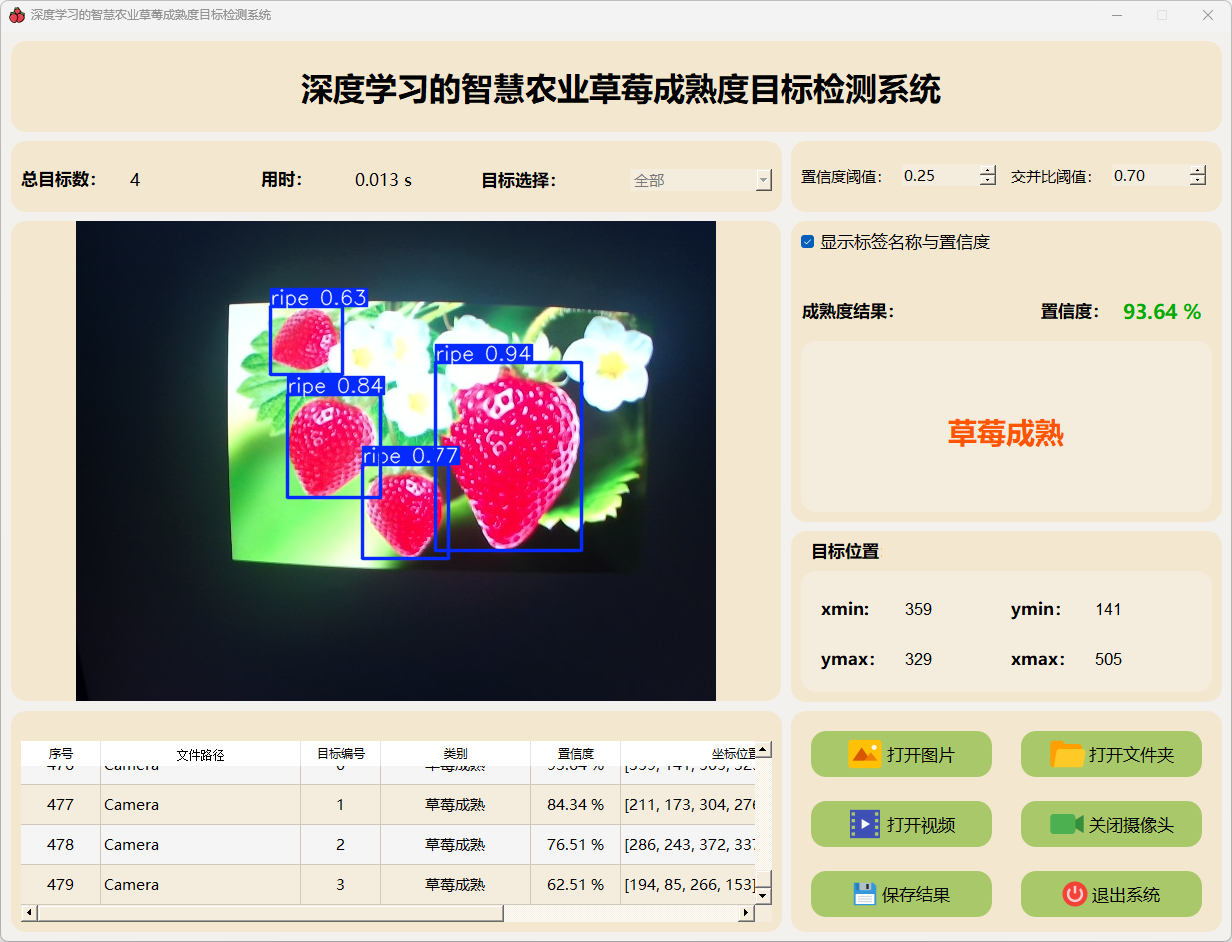Screen dimensions: 1232x942
Task: Click the image icon on Open Picture button
Action: pos(864,754)
